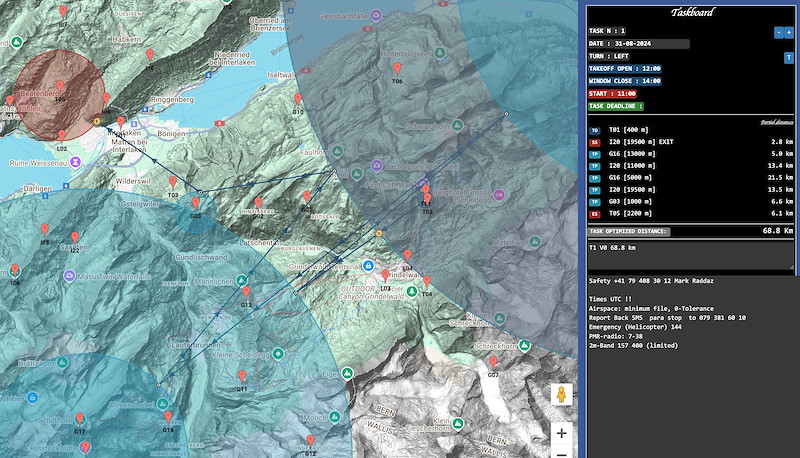Screen dimensions: 800x458
Task: Click the G07 waypoint pin
Action: coord(493,363)
